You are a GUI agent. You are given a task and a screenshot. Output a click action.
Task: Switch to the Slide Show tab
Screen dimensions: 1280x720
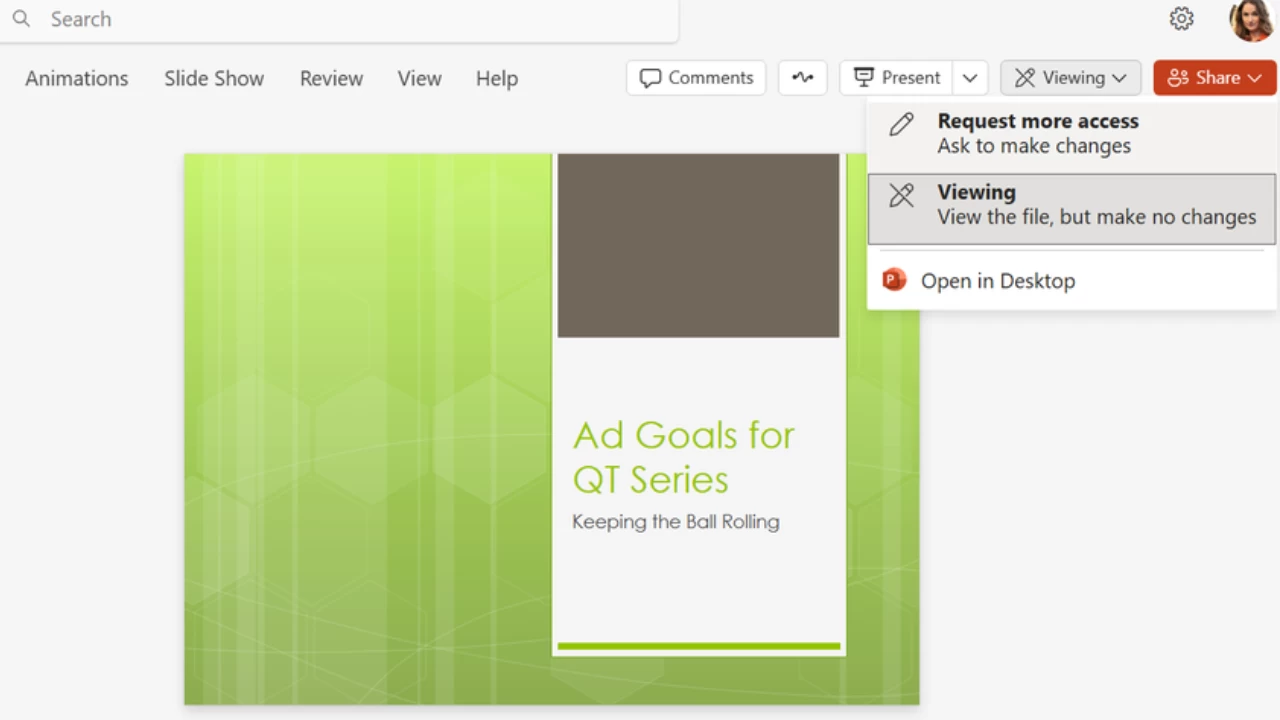[x=214, y=78]
